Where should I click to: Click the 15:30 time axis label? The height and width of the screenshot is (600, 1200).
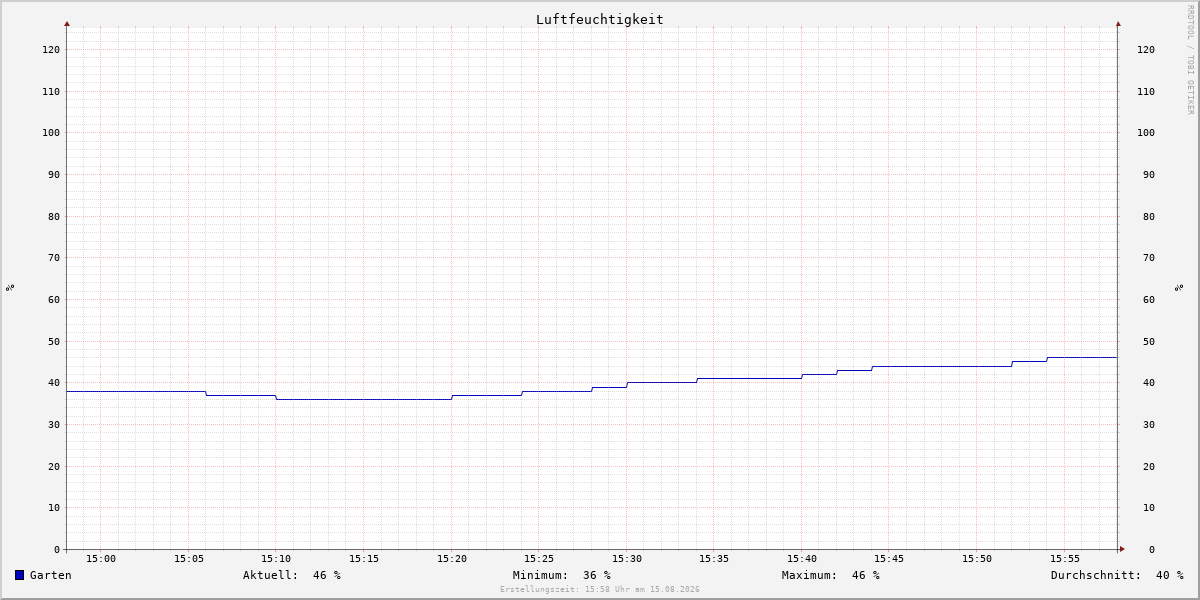tap(627, 559)
